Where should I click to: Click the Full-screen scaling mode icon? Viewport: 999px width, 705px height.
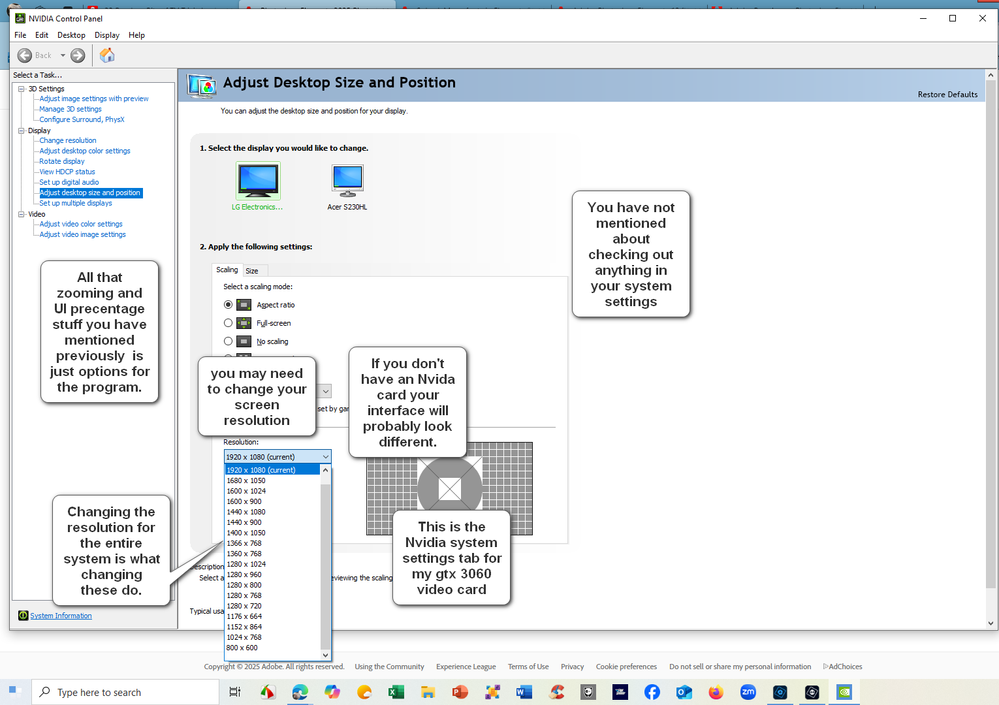pos(243,323)
